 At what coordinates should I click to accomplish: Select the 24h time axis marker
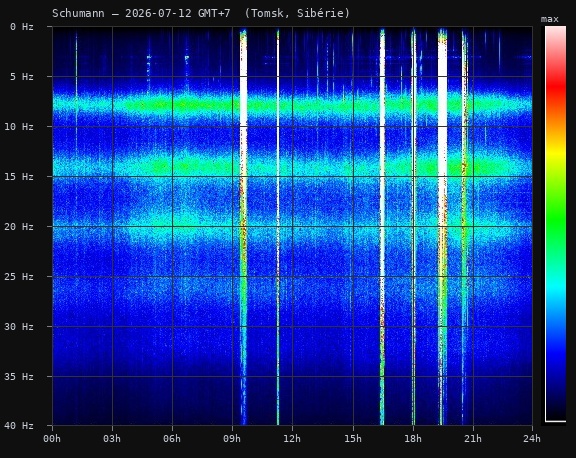(x=532, y=439)
